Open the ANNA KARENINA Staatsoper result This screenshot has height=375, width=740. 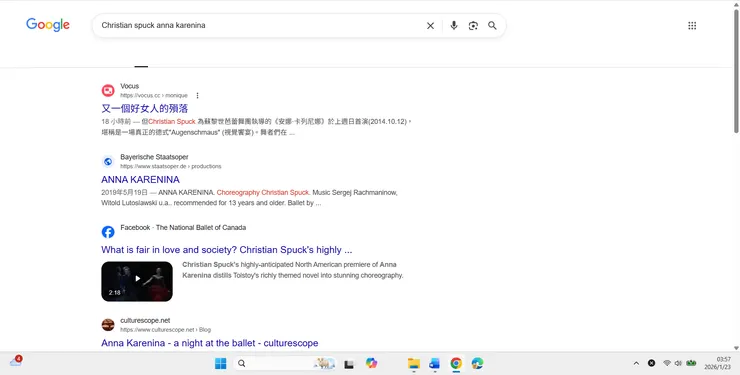point(140,179)
